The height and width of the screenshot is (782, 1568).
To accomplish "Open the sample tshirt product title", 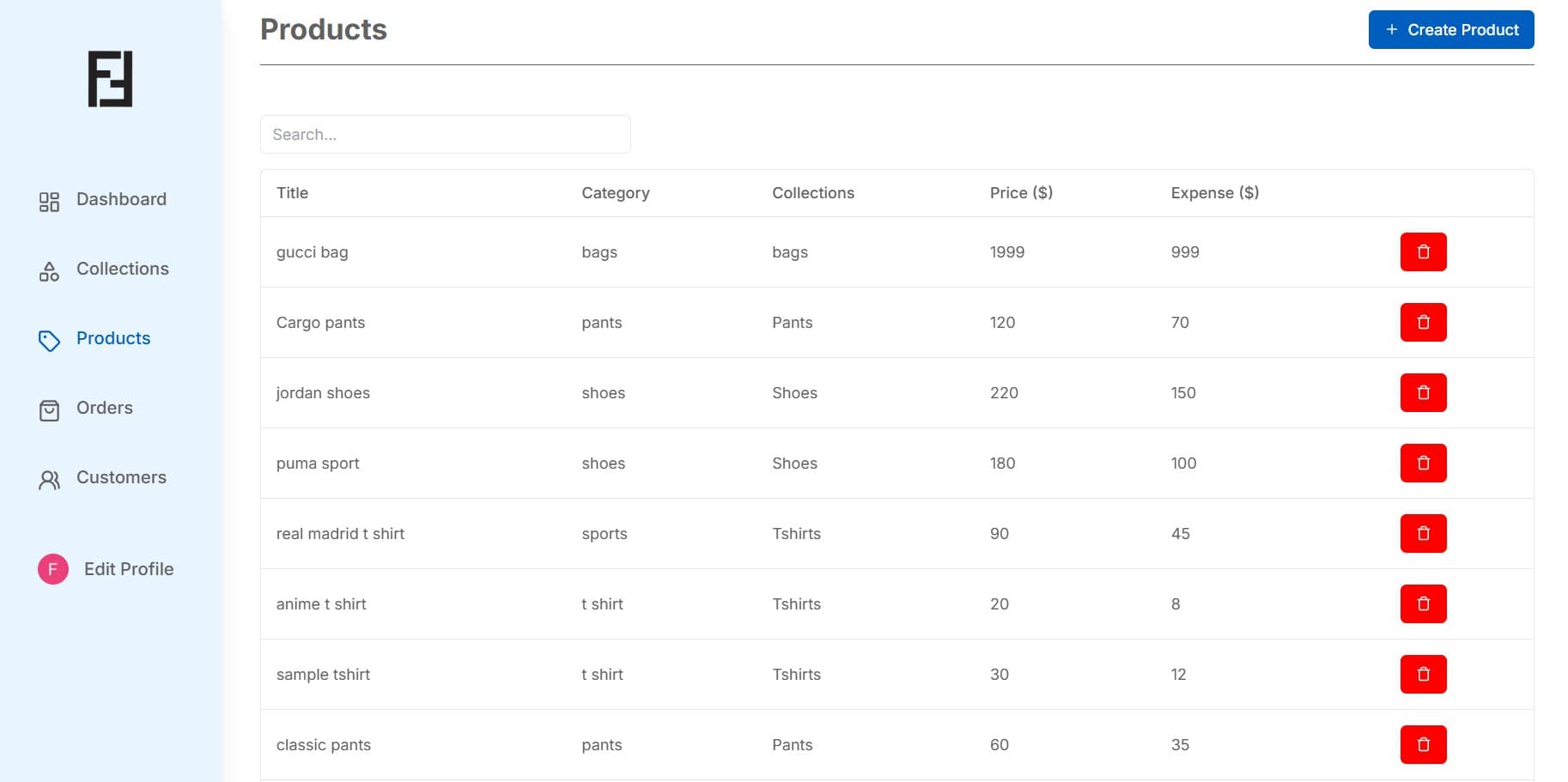I will 323,675.
